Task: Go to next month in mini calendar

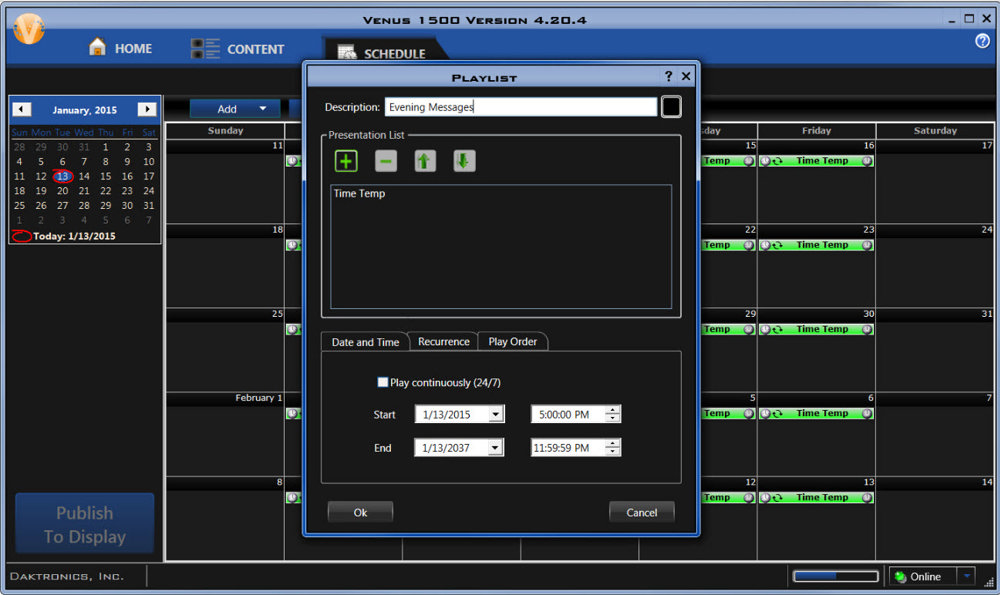Action: tap(147, 110)
